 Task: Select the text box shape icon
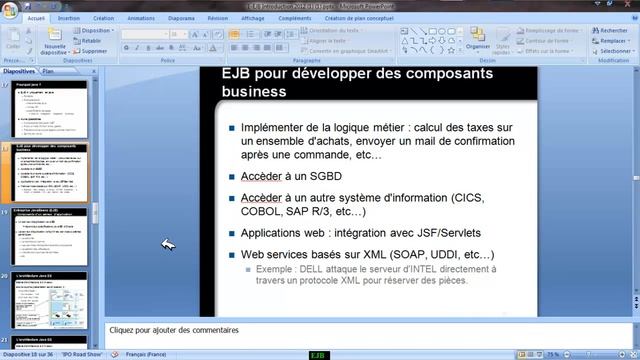coord(404,31)
